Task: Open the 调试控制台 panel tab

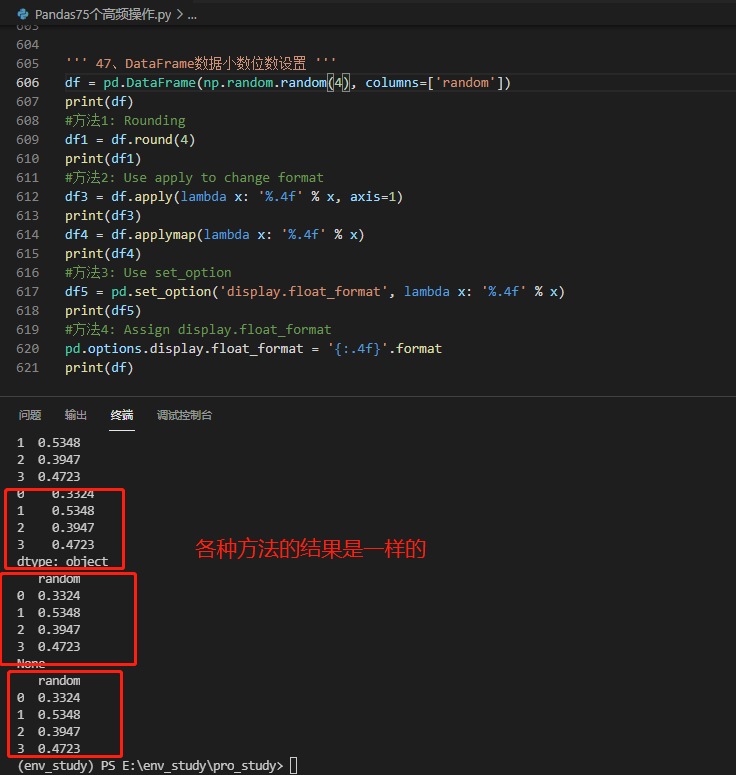Action: pos(184,415)
